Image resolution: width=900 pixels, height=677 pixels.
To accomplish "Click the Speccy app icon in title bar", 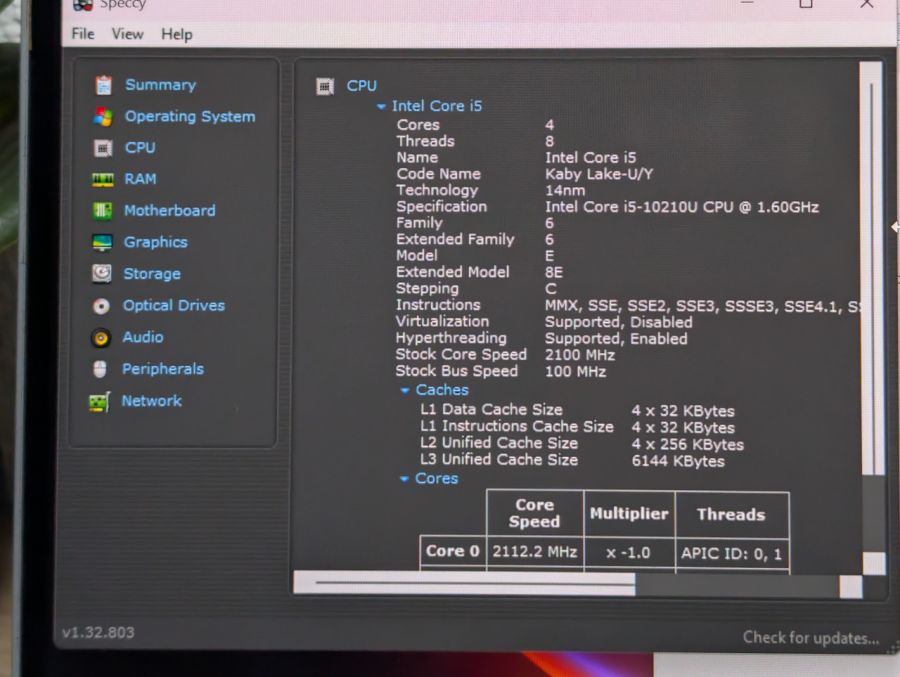I will pyautogui.click(x=83, y=5).
